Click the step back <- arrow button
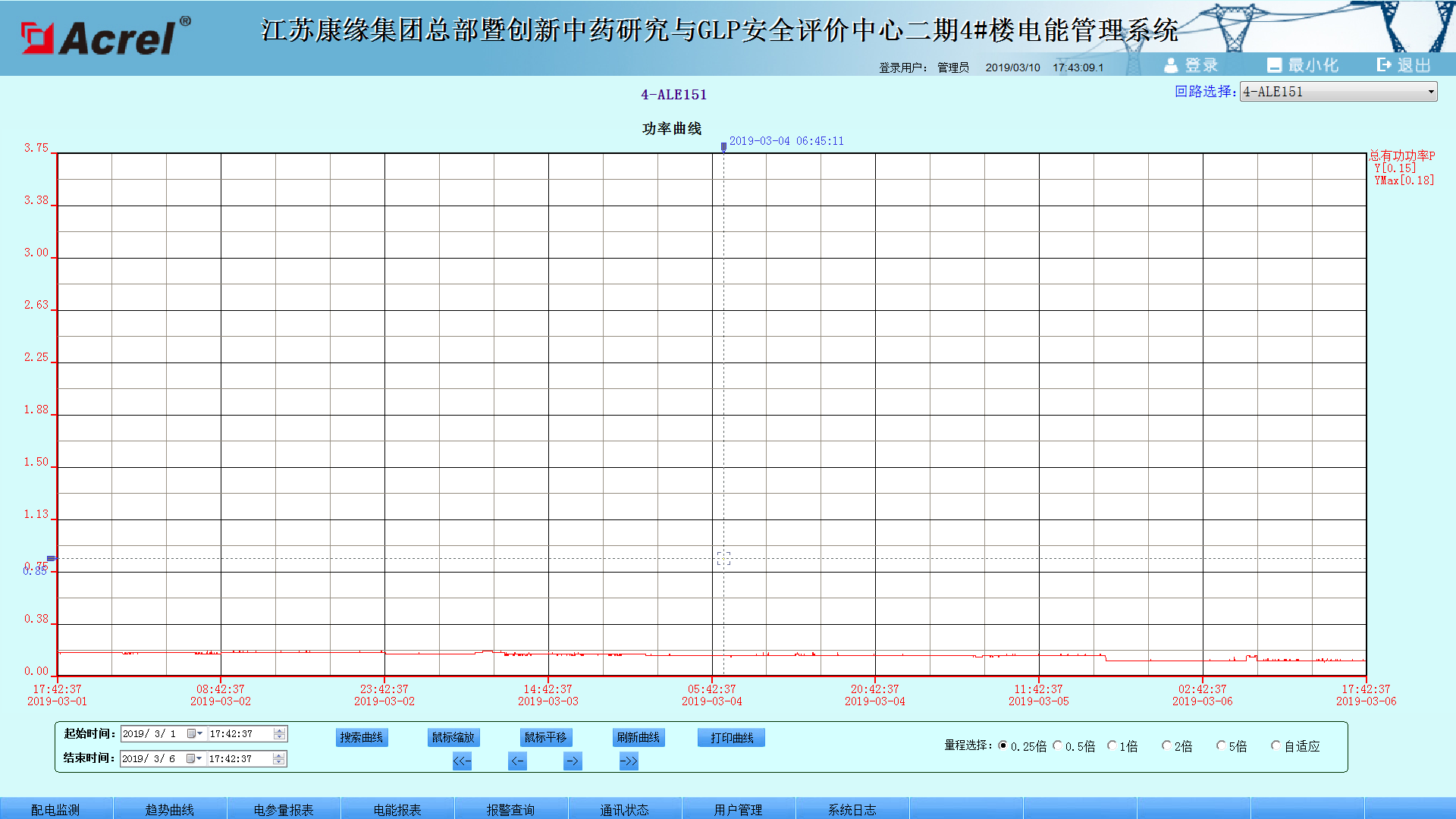Viewport: 1456px width, 819px height. 517,761
